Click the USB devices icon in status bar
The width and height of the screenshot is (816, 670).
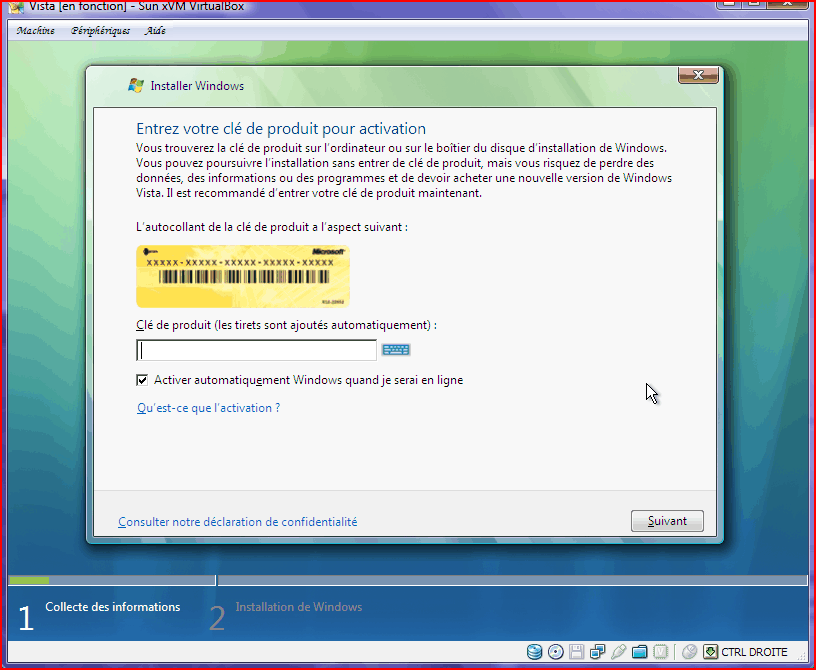tap(618, 652)
